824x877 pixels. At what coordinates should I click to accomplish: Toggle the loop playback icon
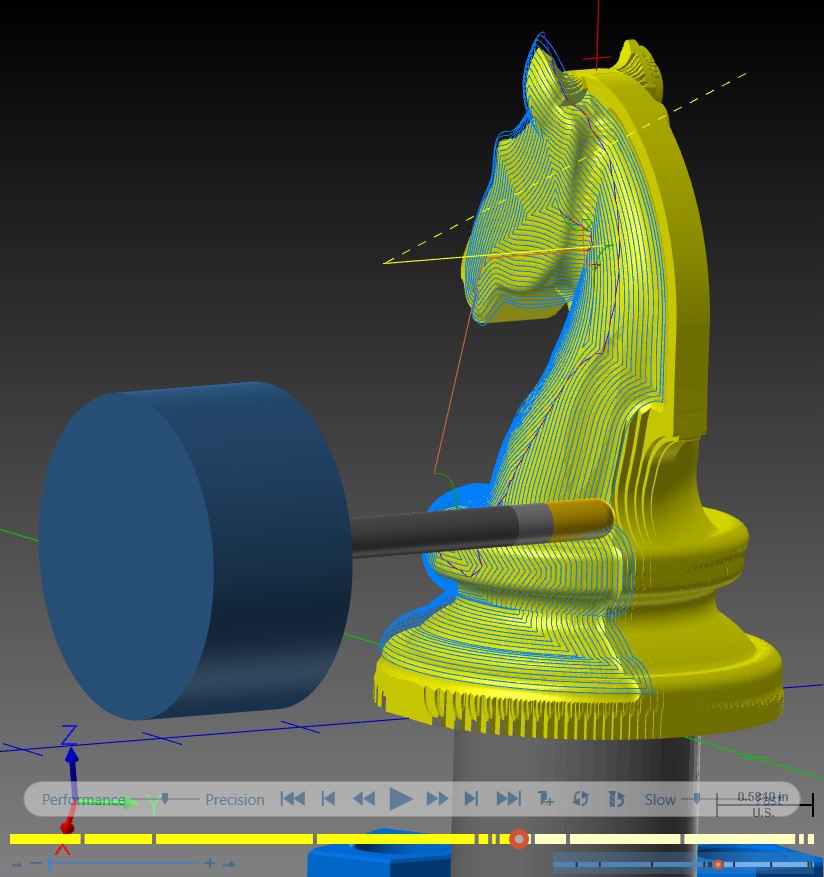[581, 799]
